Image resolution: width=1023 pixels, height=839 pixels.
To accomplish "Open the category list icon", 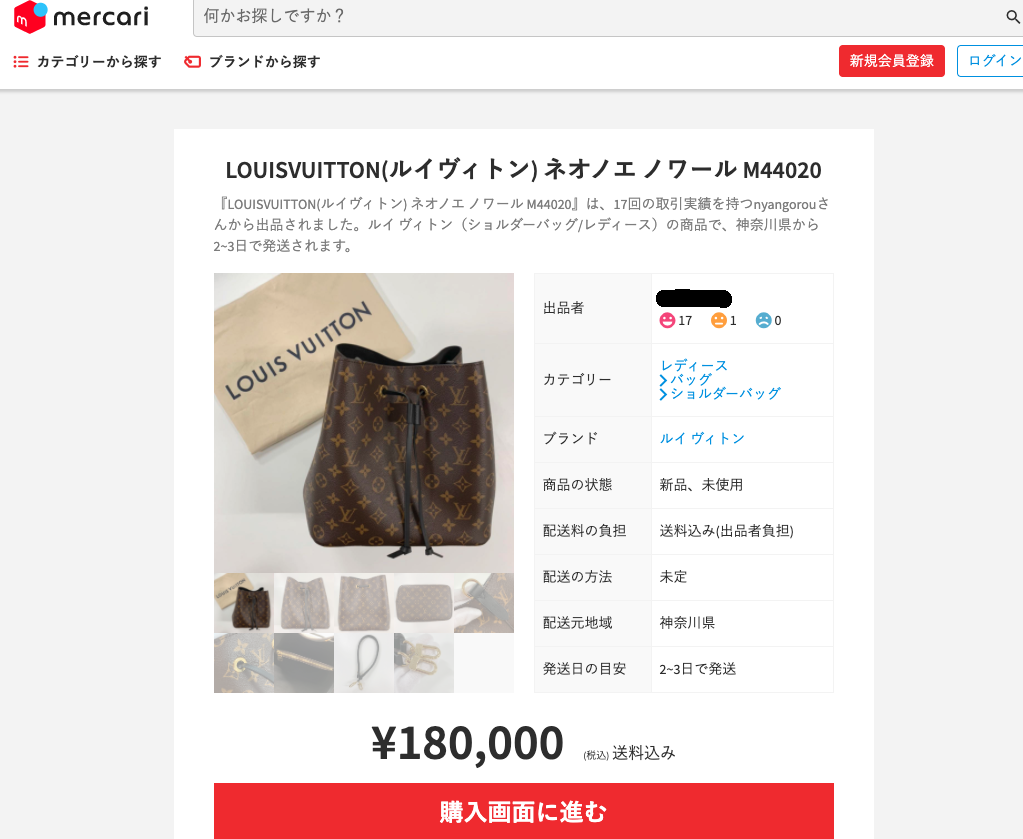I will point(21,61).
